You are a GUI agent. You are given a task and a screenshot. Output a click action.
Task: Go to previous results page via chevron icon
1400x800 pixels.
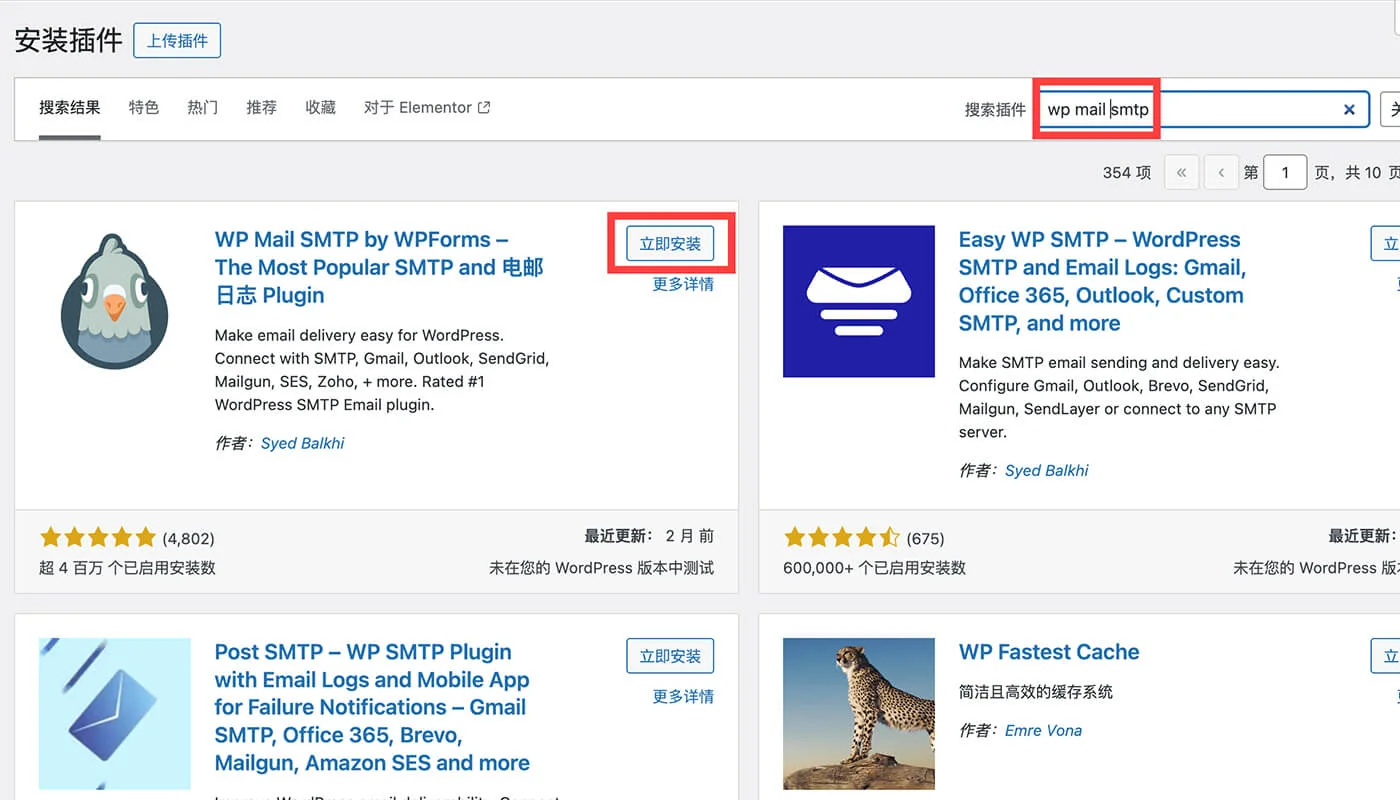point(1221,172)
